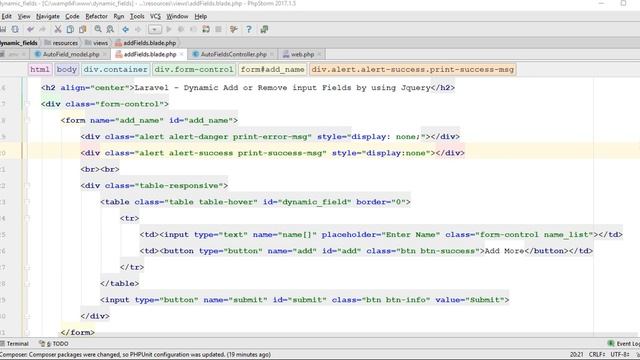This screenshot has width=640, height=360.
Task: Click the Save All toolbar icon
Action: pos(2,29)
